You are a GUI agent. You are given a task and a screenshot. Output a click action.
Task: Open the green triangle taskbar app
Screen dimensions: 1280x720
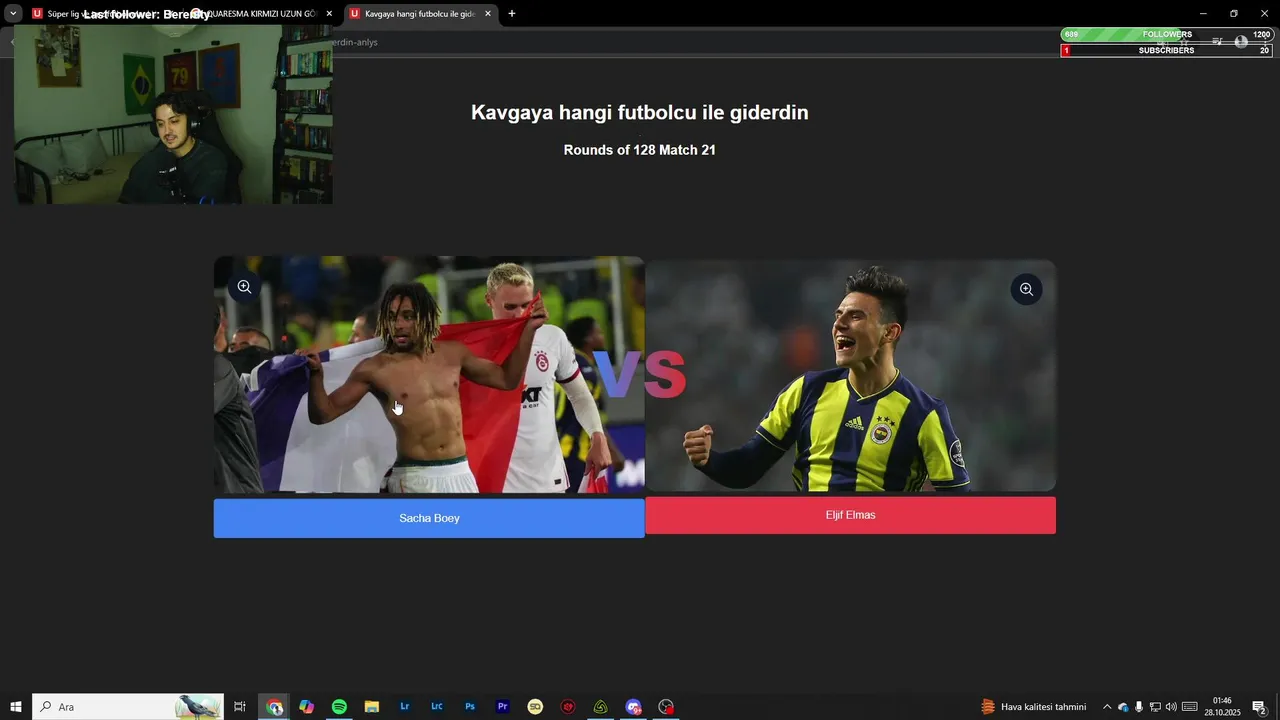pos(601,707)
